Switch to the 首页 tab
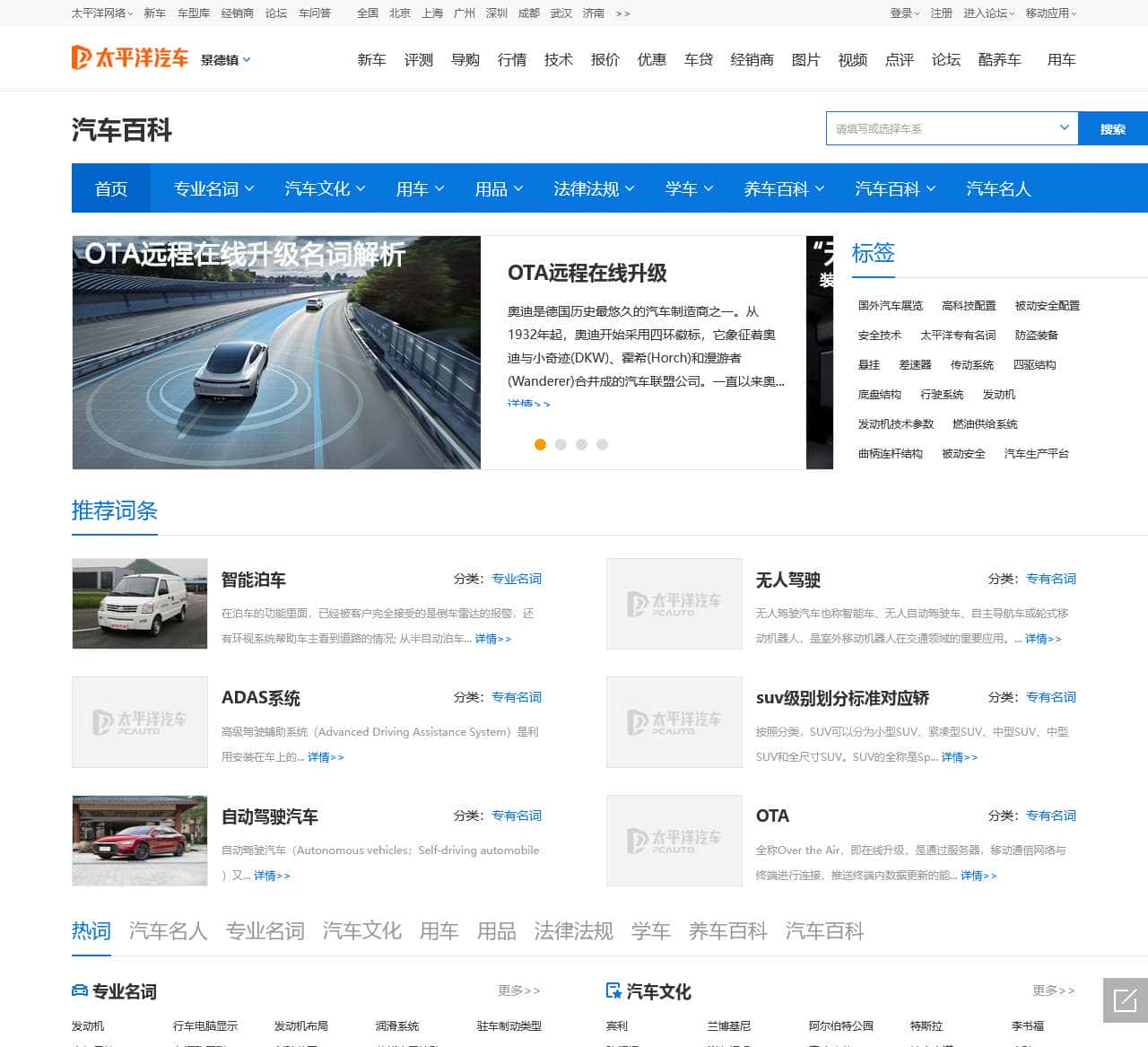This screenshot has height=1047, width=1148. (x=110, y=188)
